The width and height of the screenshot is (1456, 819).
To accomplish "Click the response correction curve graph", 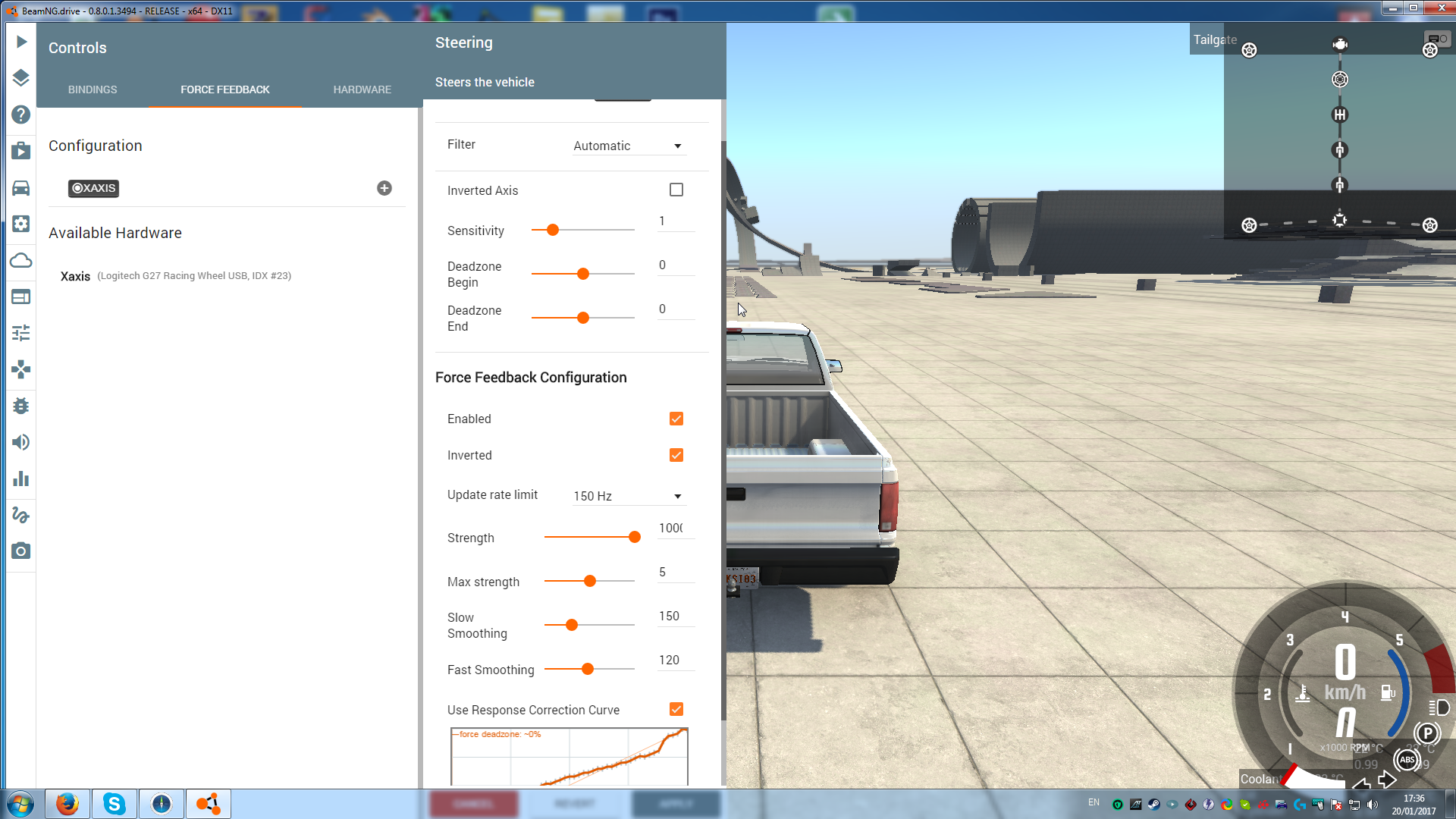I will point(570,757).
